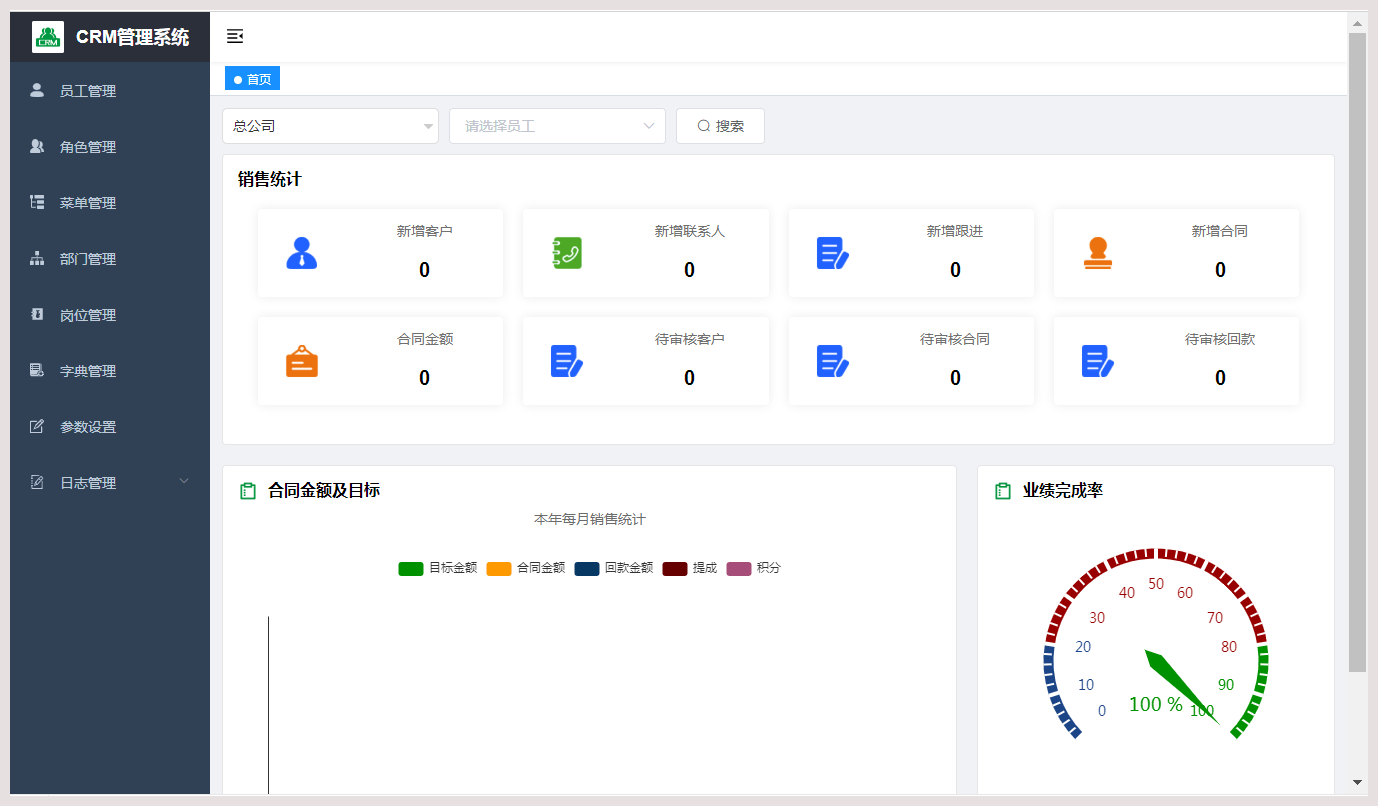Image resolution: width=1378 pixels, height=806 pixels.
Task: Click the 菜单管理 tree icon
Action: pos(37,203)
